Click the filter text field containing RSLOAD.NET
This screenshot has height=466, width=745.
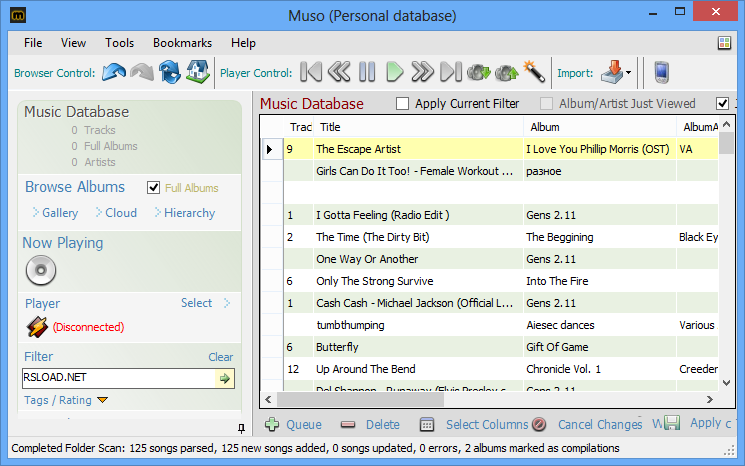[x=119, y=378]
